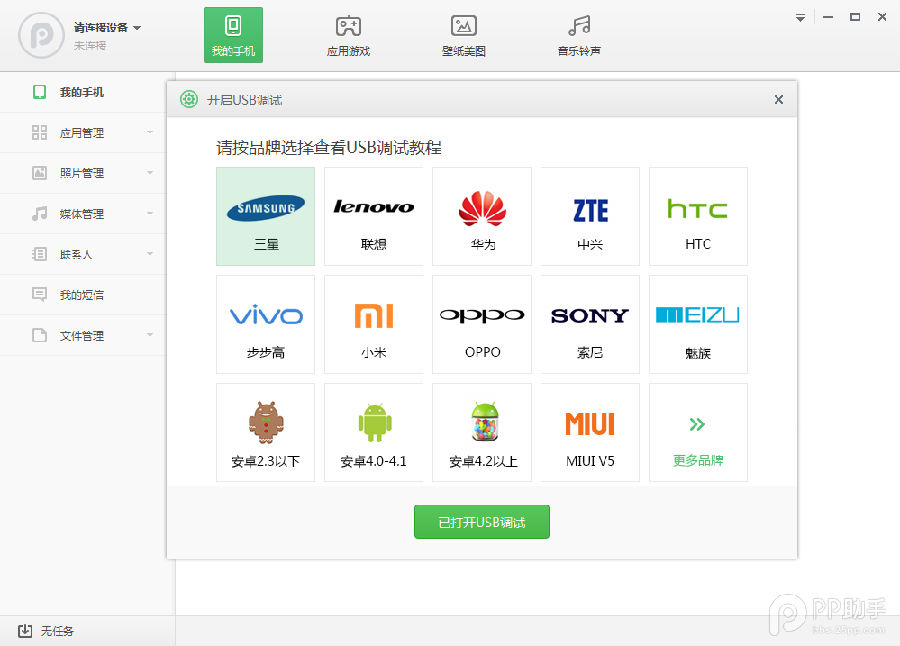Open the Sony brand tutorial

tap(590, 324)
